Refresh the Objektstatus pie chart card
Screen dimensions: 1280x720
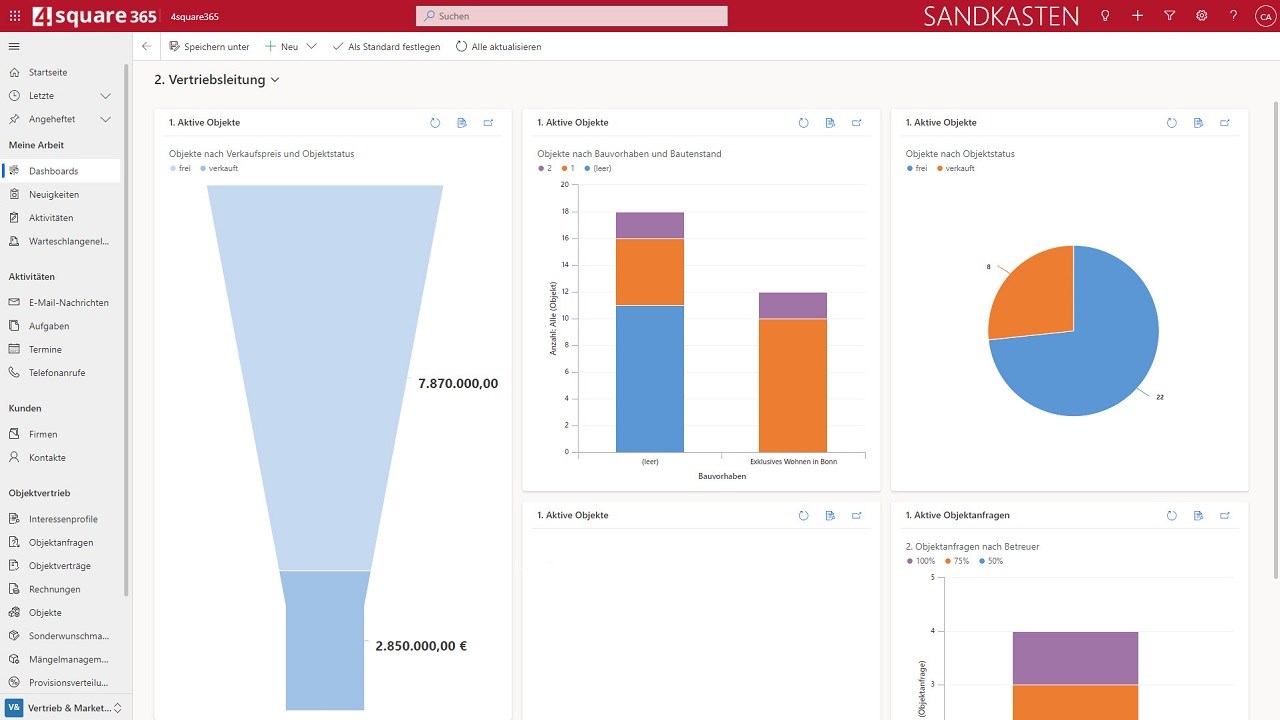tap(1172, 123)
